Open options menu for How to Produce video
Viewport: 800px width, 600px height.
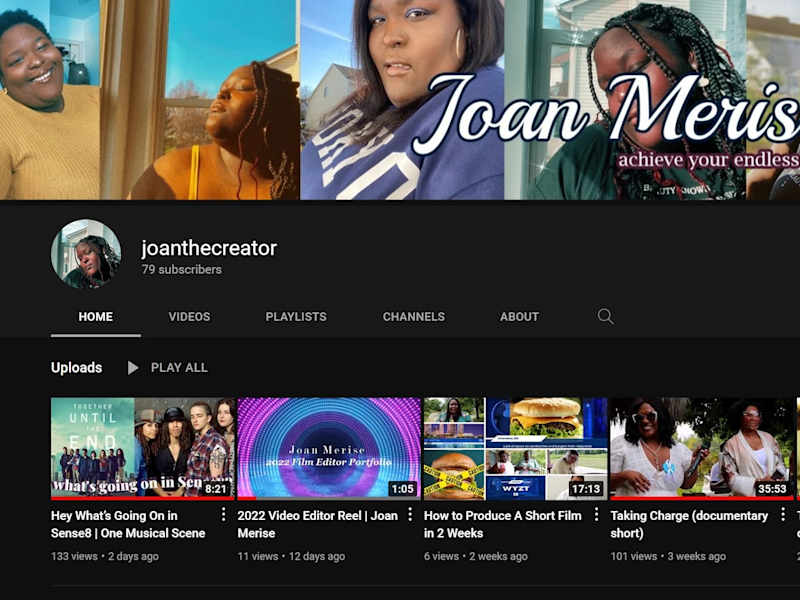596,515
